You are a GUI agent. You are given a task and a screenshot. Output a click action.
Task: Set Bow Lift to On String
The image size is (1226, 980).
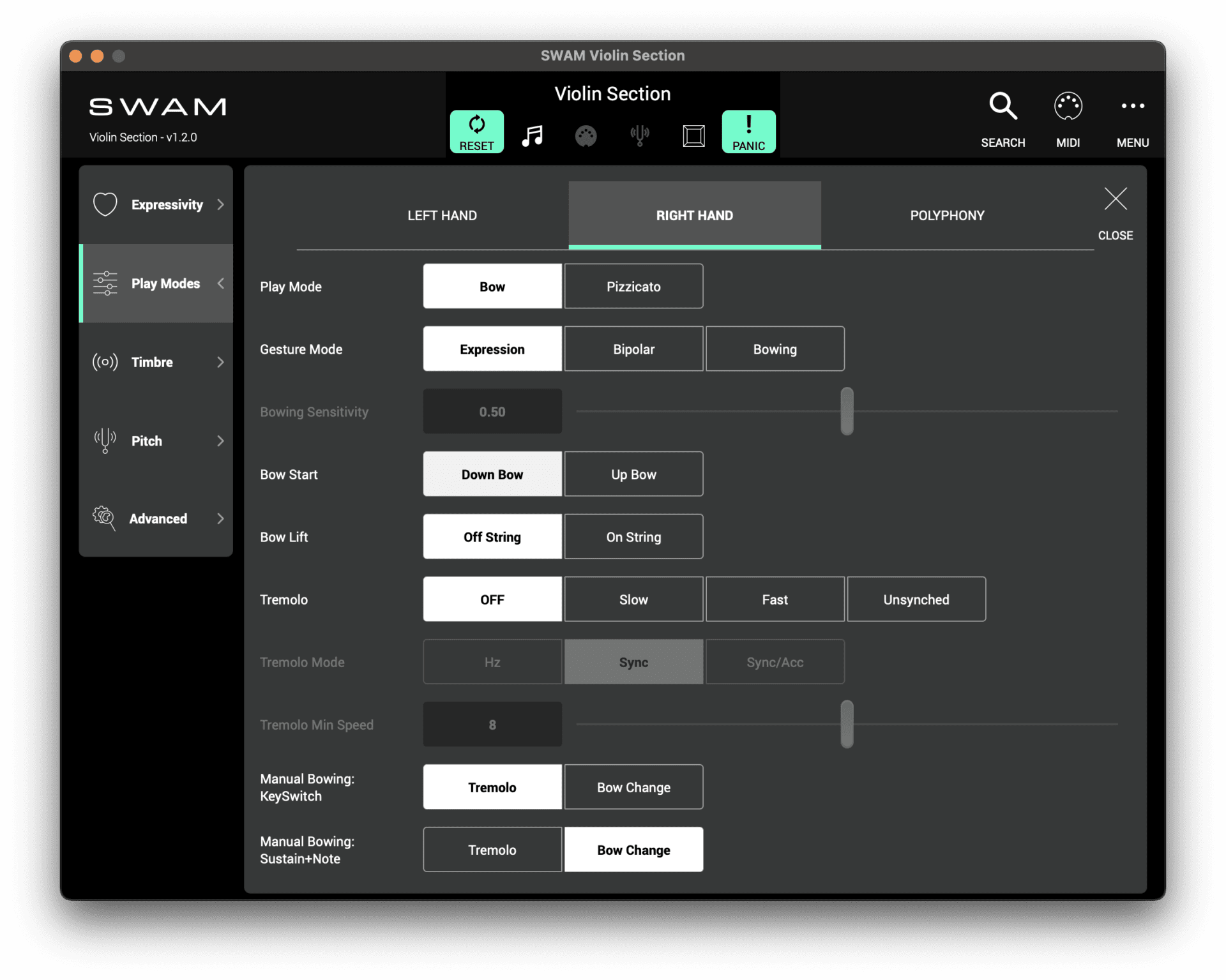633,536
